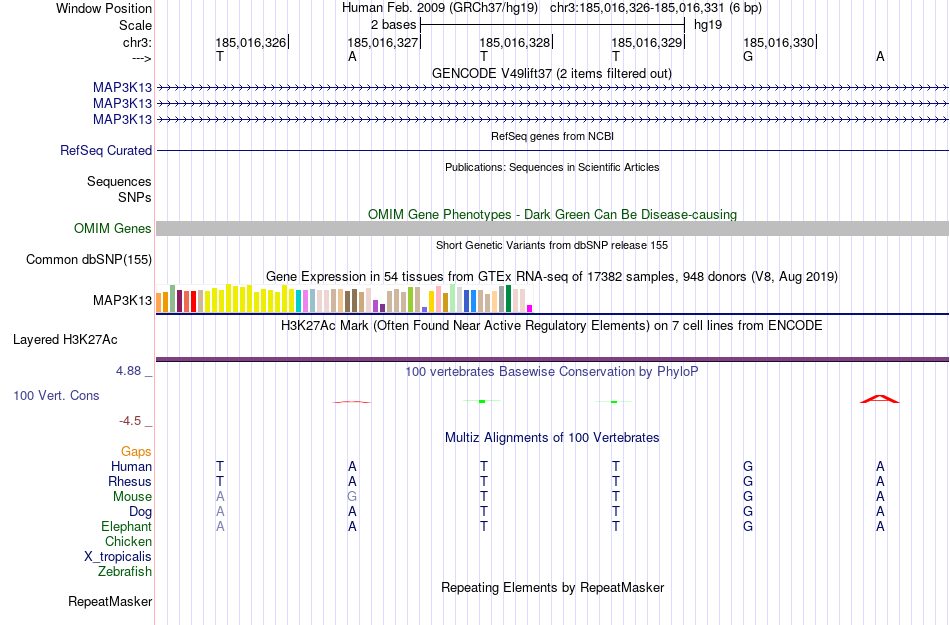Click green PhyloP mark under 185,016,328
Viewport: 950px width, 625px height.
click(482, 401)
